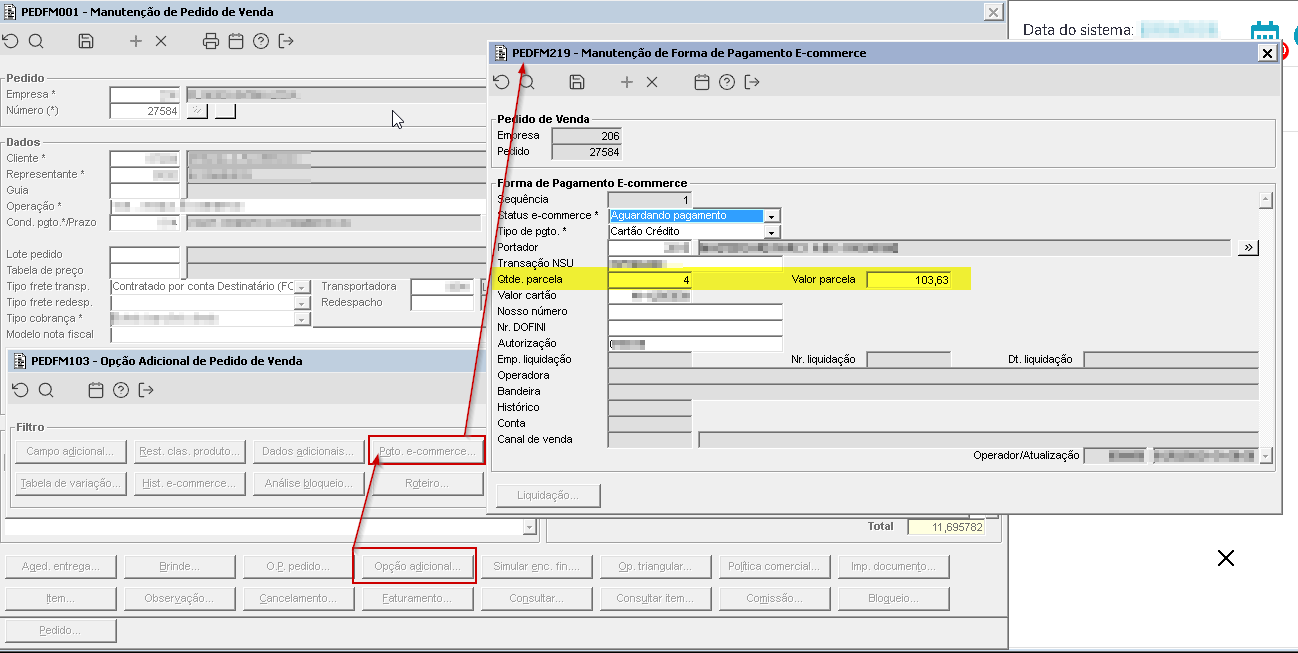Open the Status e-commerce dropdown
This screenshot has height=653, width=1298.
[x=772, y=215]
